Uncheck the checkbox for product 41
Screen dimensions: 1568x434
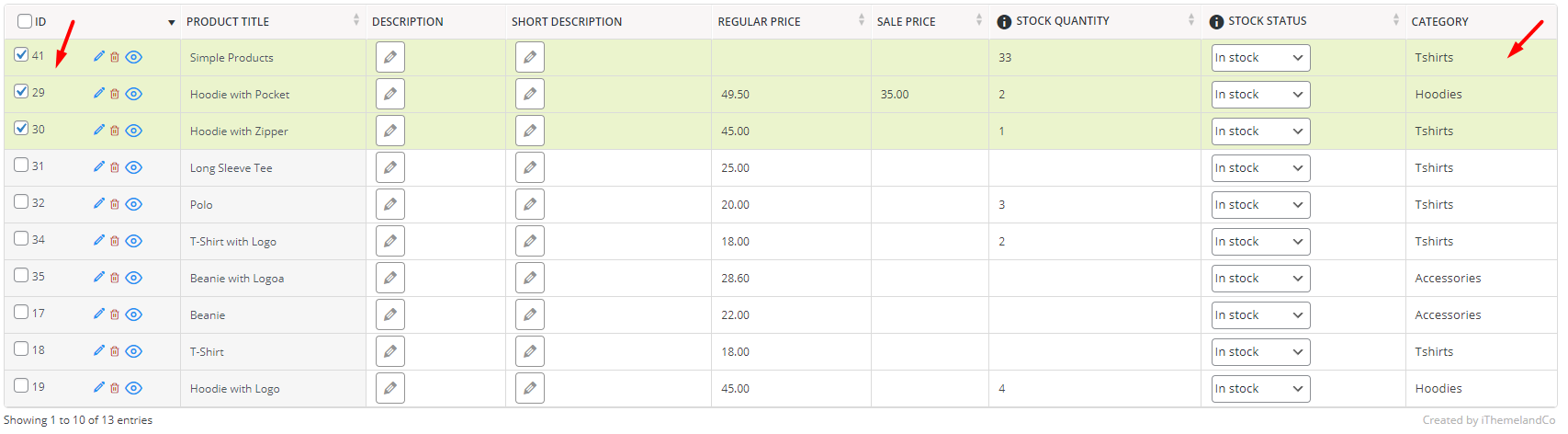(x=22, y=55)
